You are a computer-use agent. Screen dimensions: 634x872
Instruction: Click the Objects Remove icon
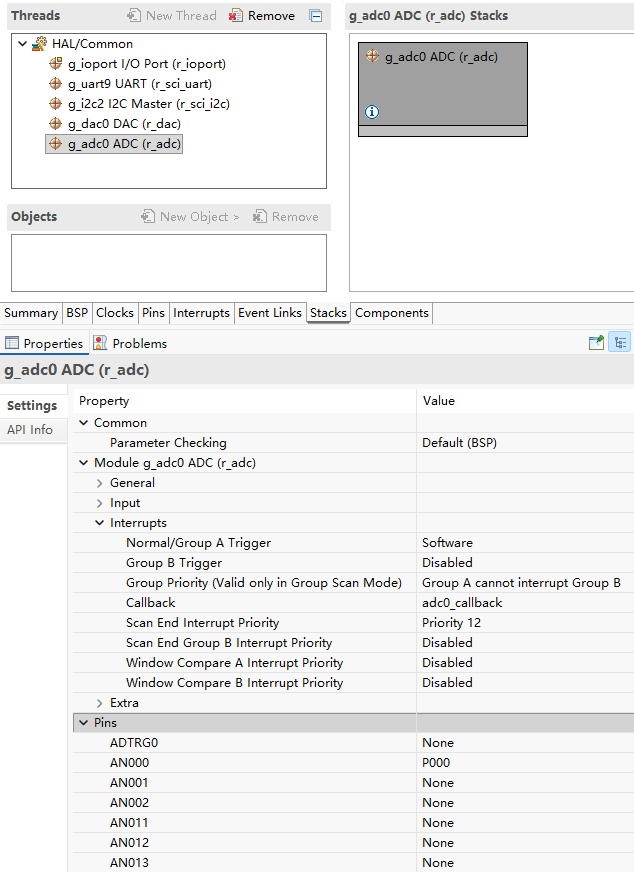tap(259, 216)
